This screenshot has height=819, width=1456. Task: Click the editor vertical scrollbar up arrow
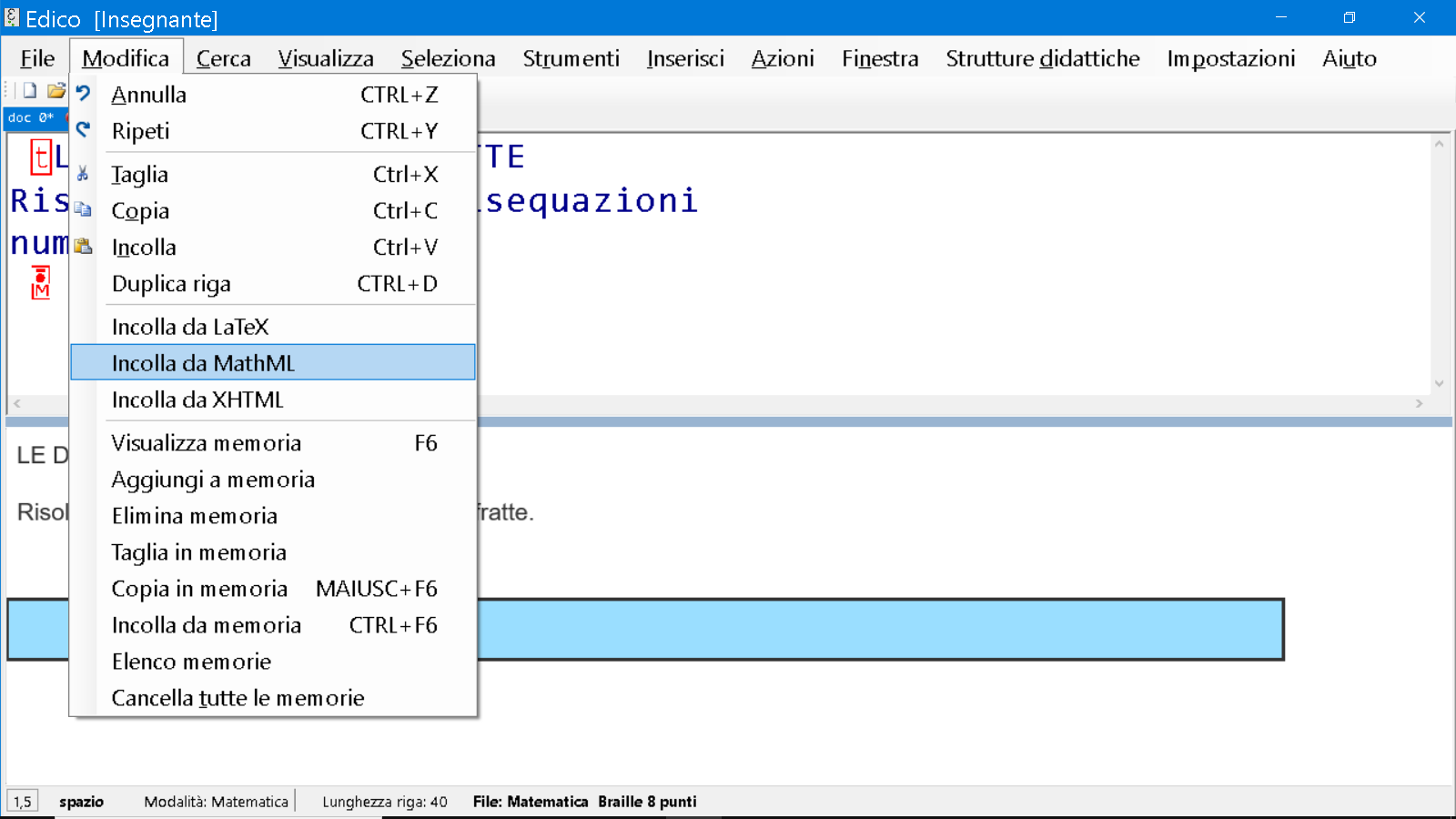tap(1439, 144)
